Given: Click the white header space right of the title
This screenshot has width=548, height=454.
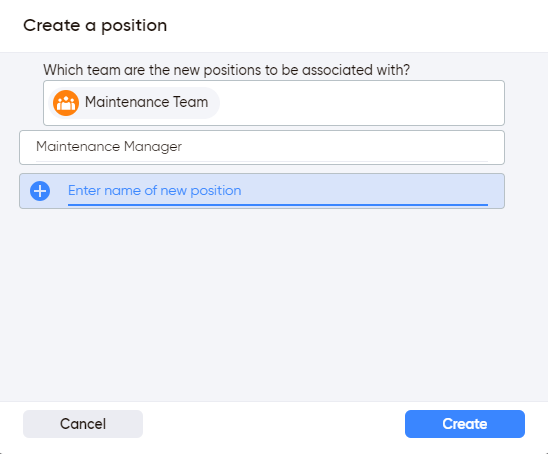Looking at the screenshot, I should tap(356, 26).
